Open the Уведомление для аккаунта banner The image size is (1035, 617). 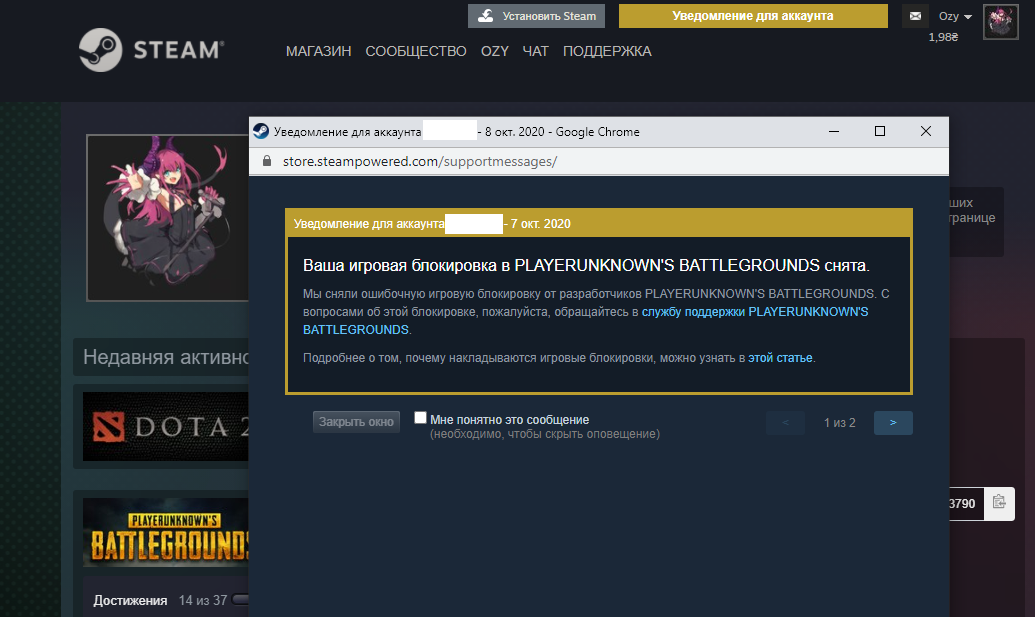click(753, 16)
